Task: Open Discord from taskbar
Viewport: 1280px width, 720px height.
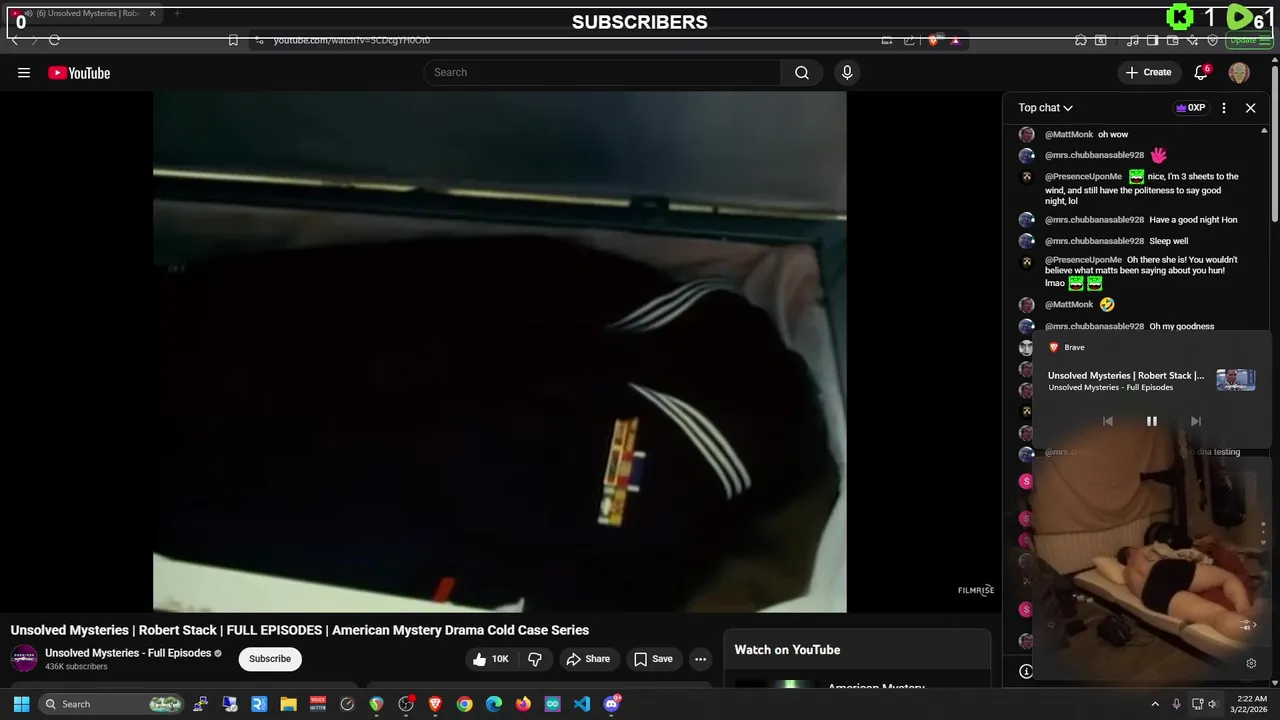Action: pos(612,704)
